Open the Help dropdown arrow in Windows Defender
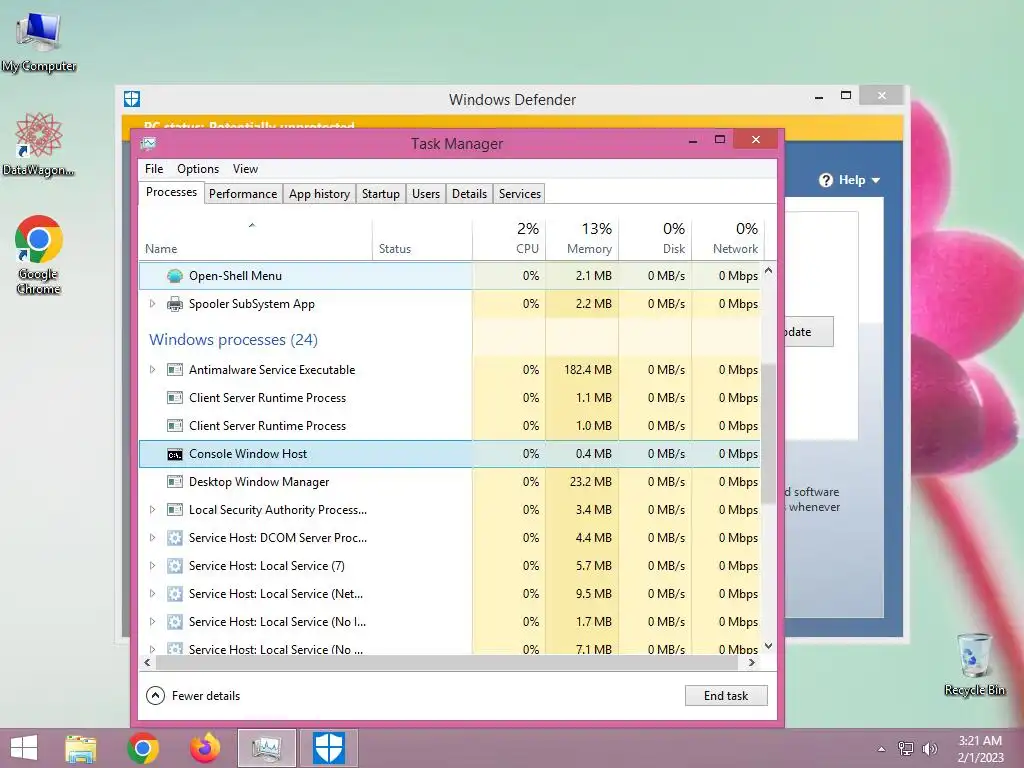 point(876,180)
